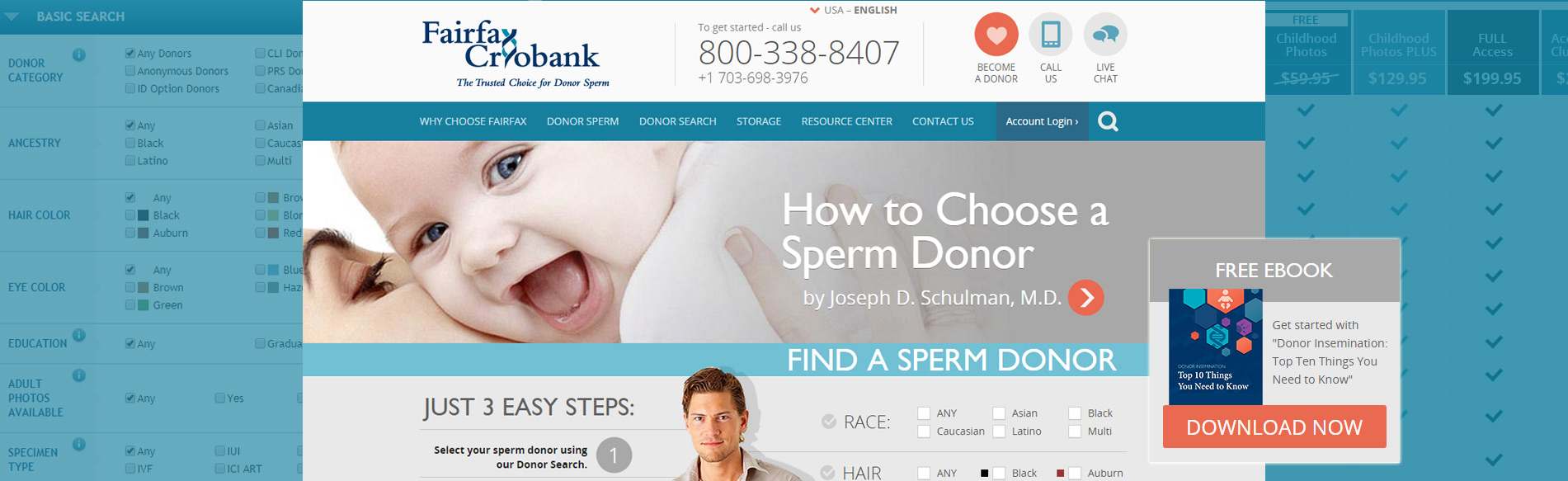Image resolution: width=1568 pixels, height=481 pixels.
Task: Collapse the Basic Search panel arrow
Action: click(x=12, y=17)
